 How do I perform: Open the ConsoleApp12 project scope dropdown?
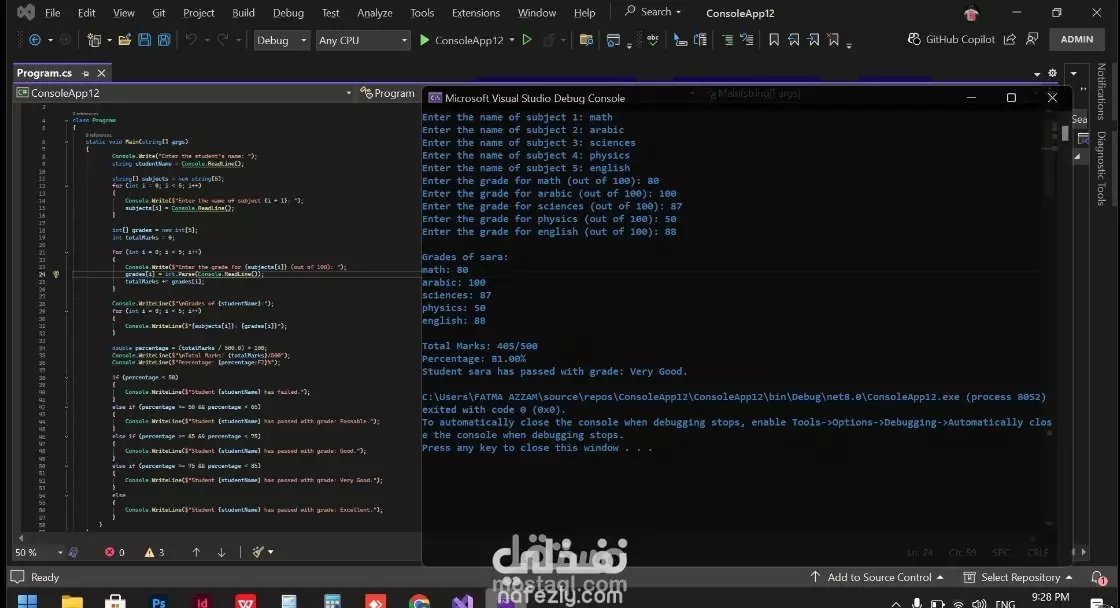[x=184, y=93]
